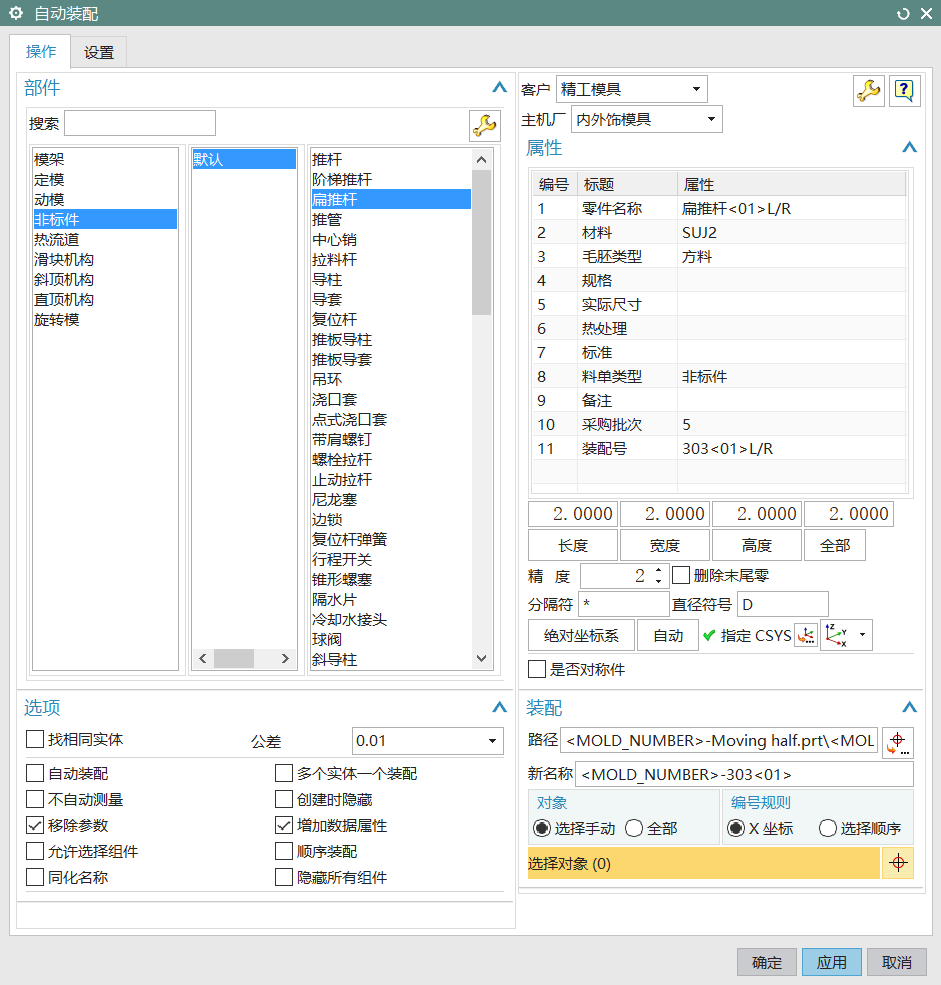941x985 pixels.
Task: Click the wrench icon beside the search field
Action: 484,126
